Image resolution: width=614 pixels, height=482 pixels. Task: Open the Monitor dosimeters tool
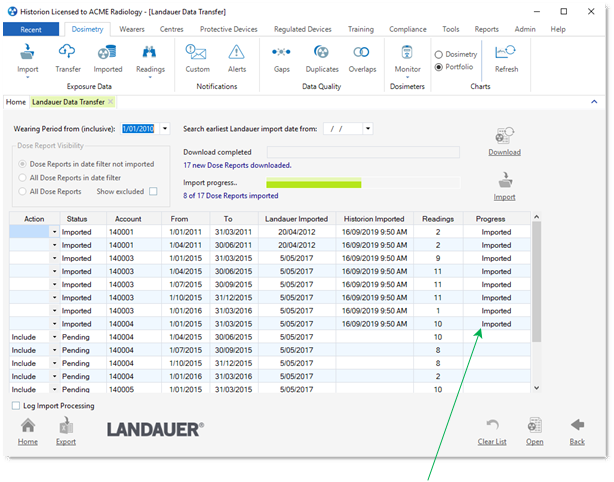(x=407, y=52)
